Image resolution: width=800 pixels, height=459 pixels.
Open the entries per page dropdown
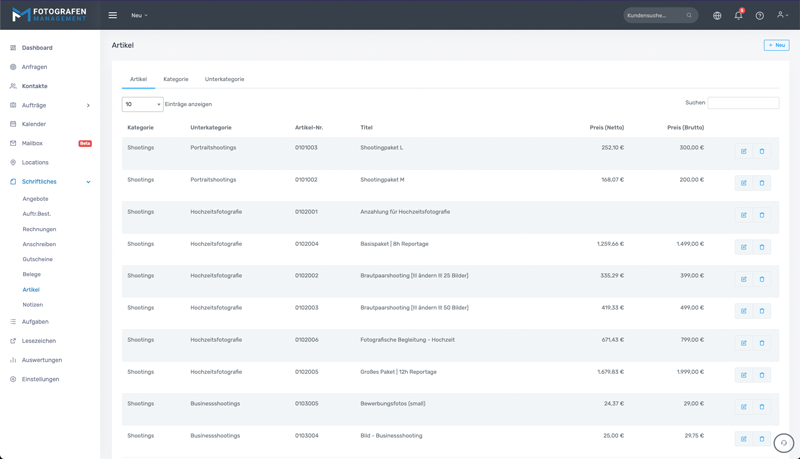point(142,104)
